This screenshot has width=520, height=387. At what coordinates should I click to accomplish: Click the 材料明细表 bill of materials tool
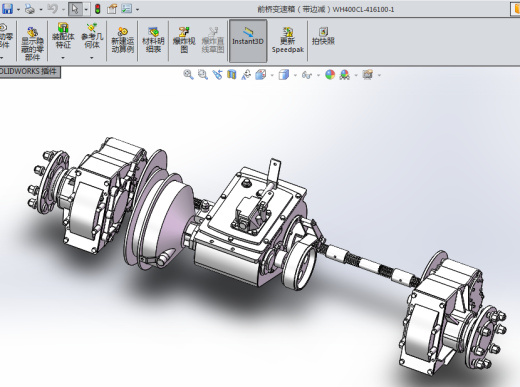pos(153,40)
